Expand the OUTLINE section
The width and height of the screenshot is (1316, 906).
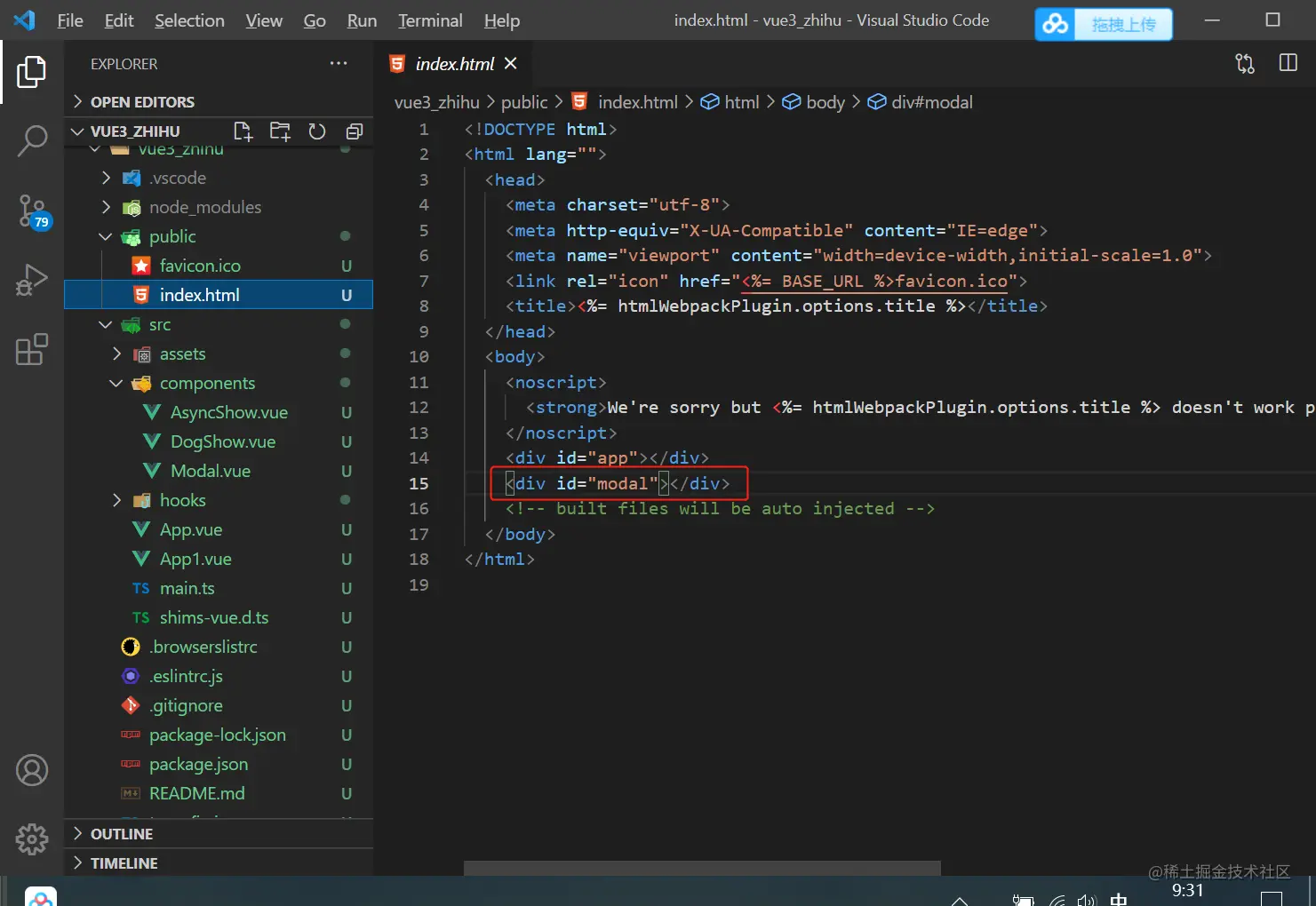coord(219,834)
